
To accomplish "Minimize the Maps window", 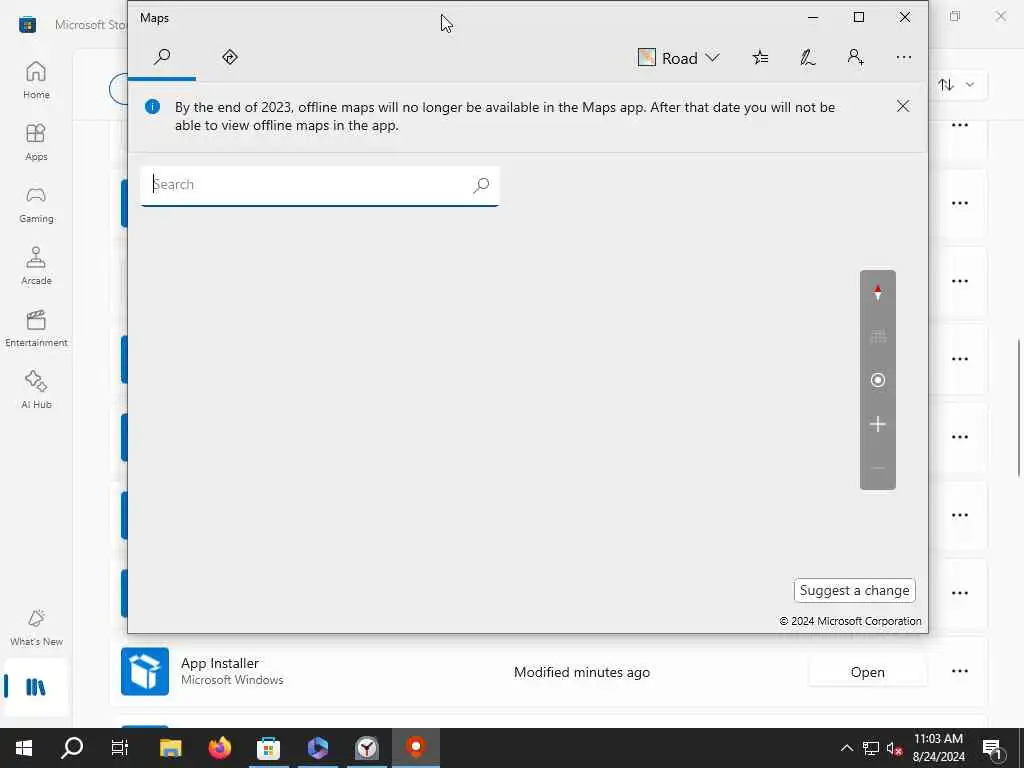I will point(813,18).
